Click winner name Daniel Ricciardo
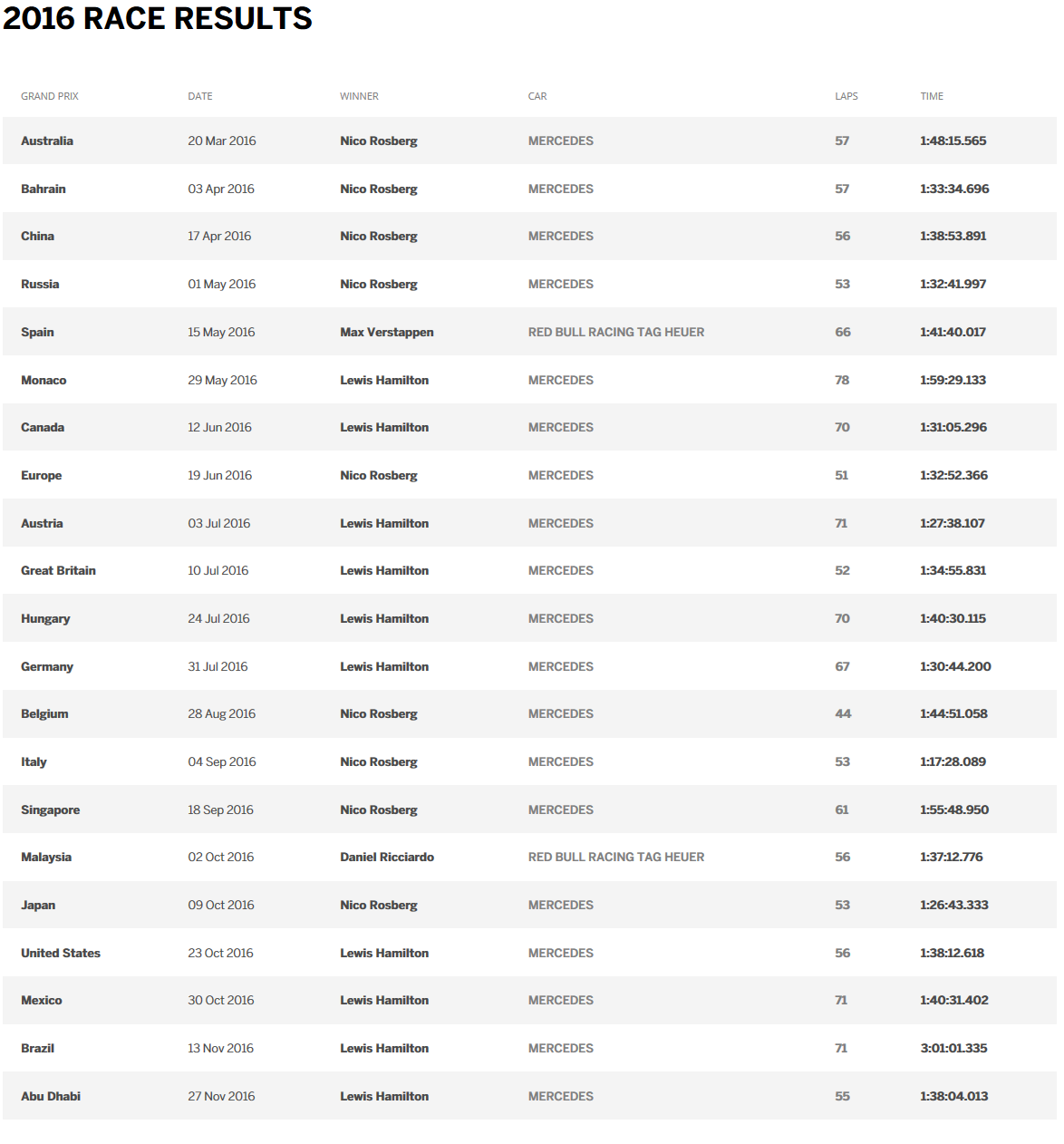The image size is (1064, 1144). coord(387,857)
